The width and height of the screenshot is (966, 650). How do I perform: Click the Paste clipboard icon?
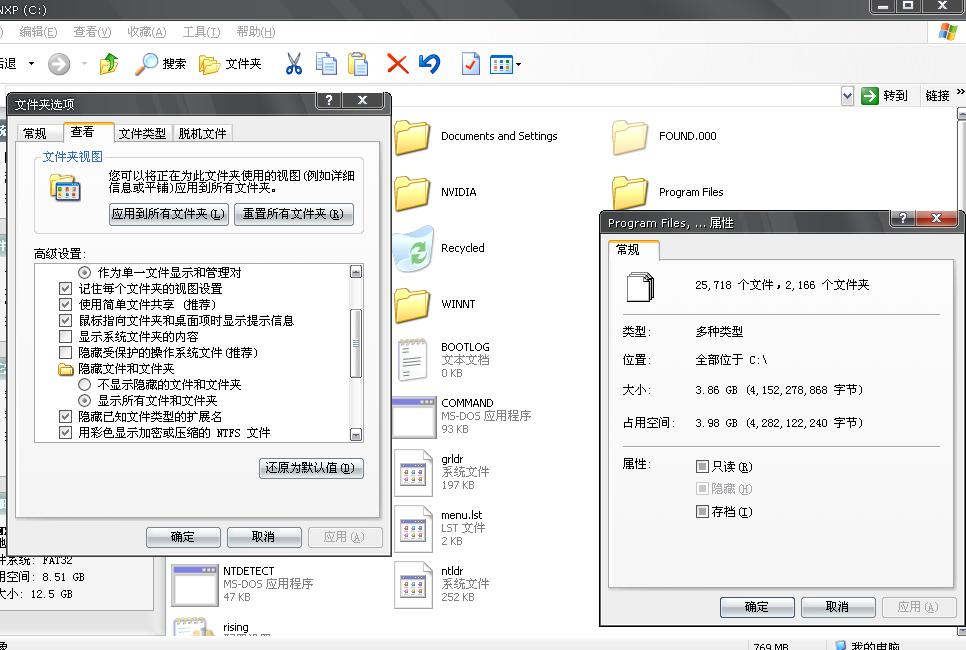(x=358, y=64)
